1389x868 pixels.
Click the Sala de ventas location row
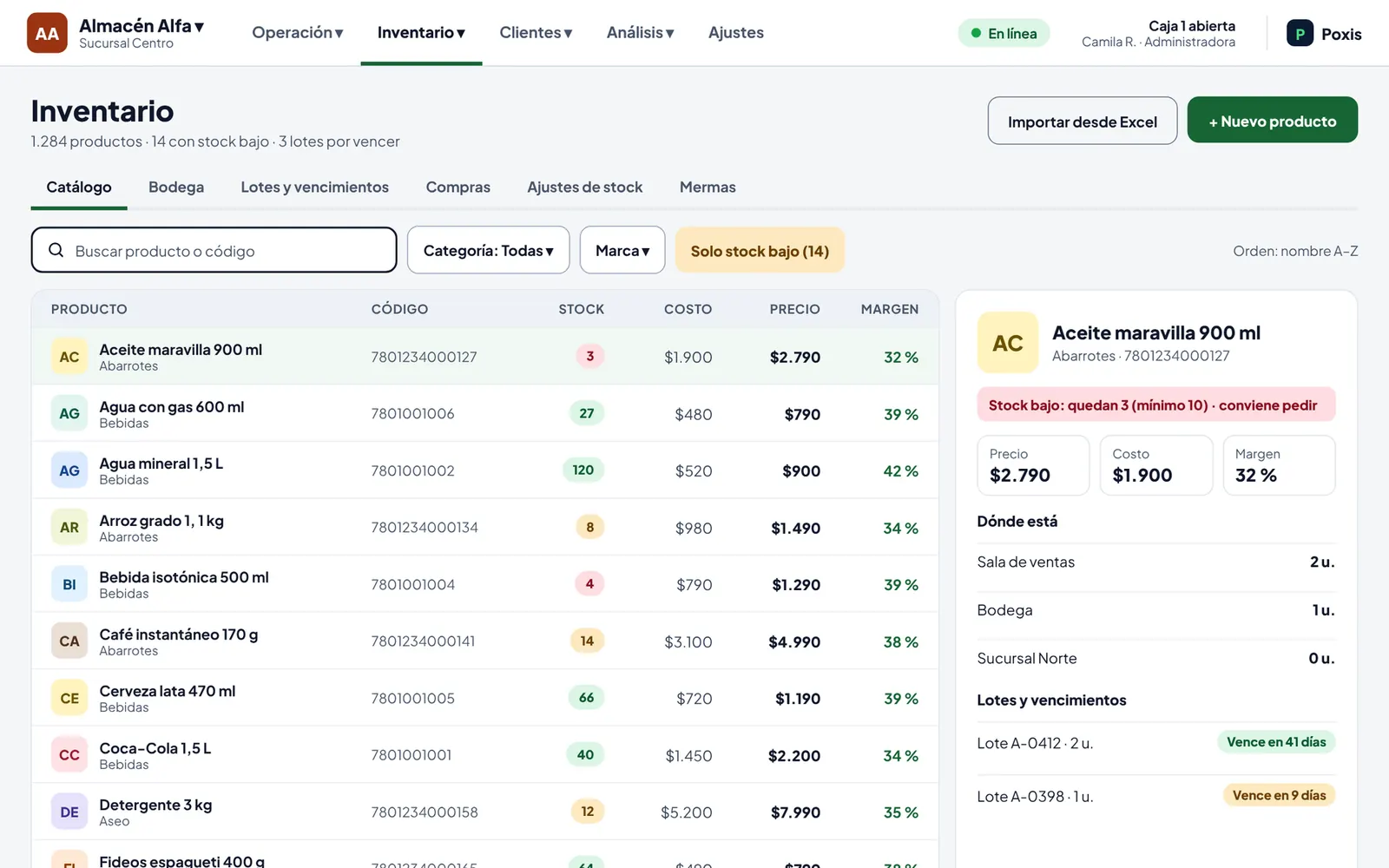[1156, 562]
